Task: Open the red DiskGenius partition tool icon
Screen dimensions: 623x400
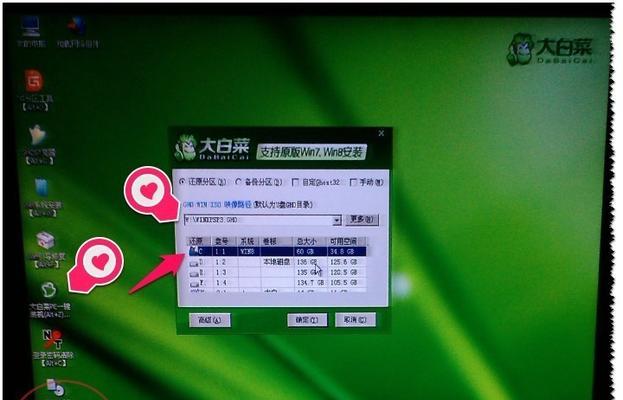Action: click(34, 81)
